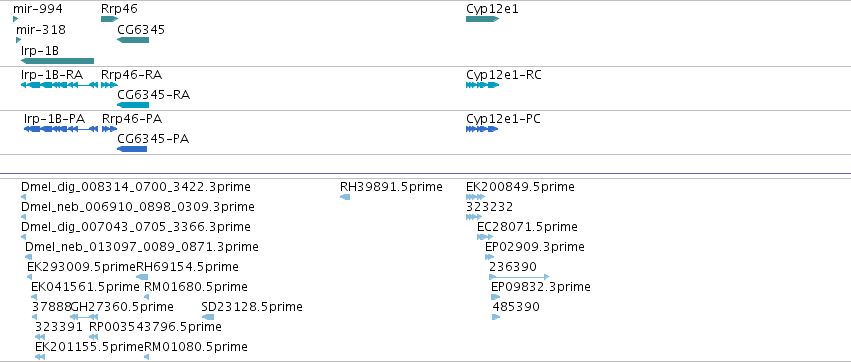Open the Cyp12e1-PC label
Screen dimensions: 851x362
tap(503, 119)
